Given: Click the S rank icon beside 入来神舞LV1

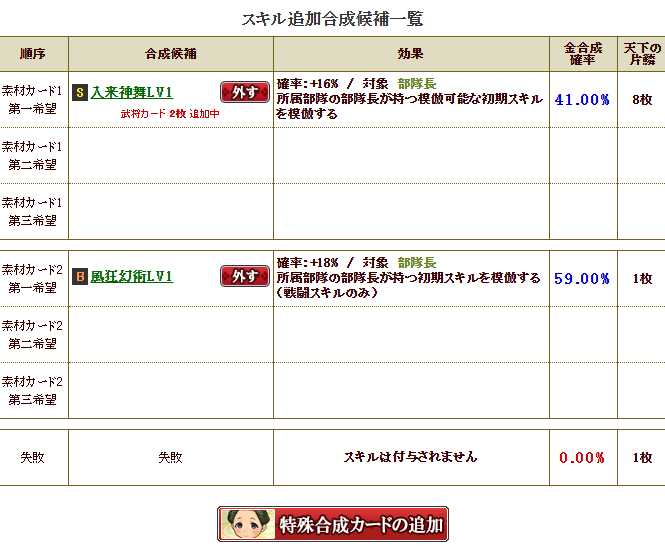Looking at the screenshot, I should pos(80,93).
